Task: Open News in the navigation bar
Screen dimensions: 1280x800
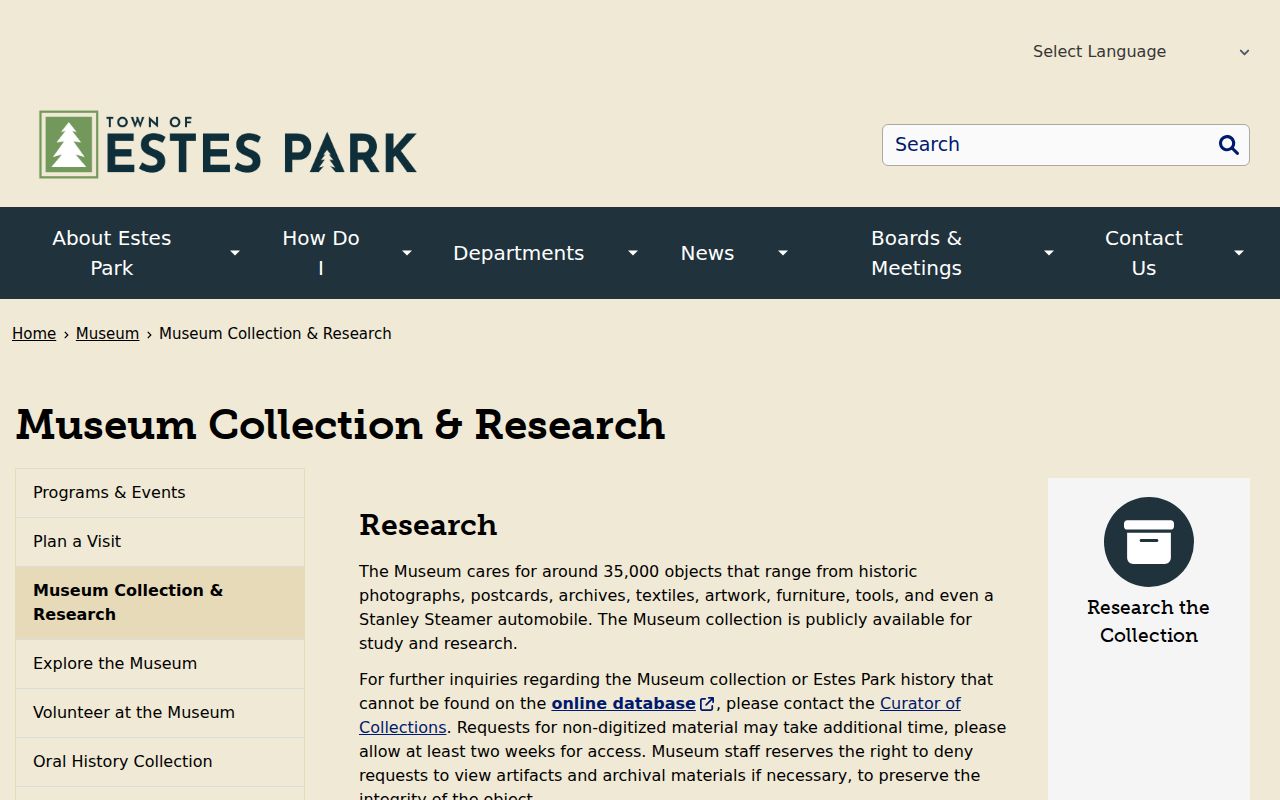Action: click(708, 253)
